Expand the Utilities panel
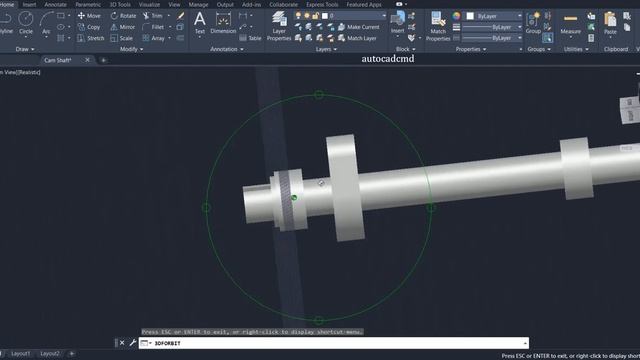Viewport: 640px width, 360px height. coord(576,49)
